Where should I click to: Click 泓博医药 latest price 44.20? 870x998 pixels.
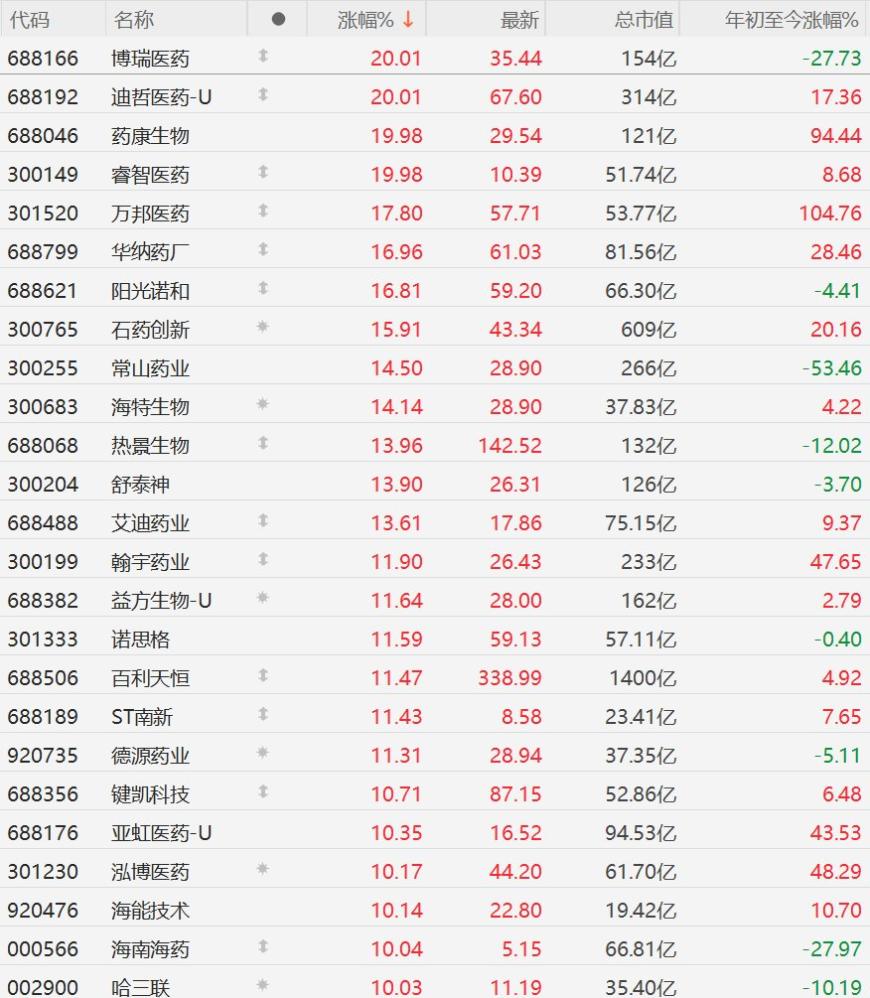pyautogui.click(x=516, y=871)
